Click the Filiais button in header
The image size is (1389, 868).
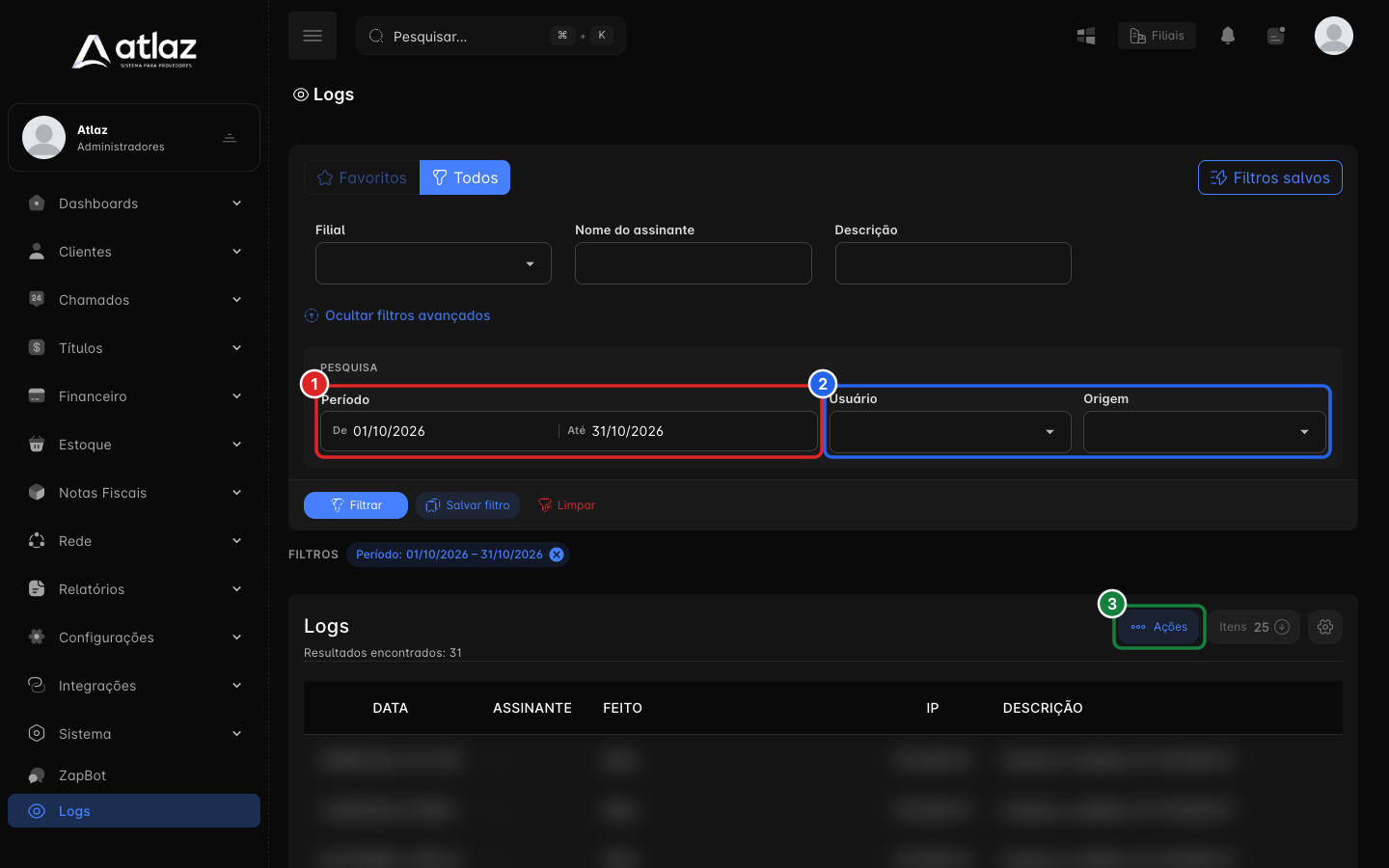1157,36
